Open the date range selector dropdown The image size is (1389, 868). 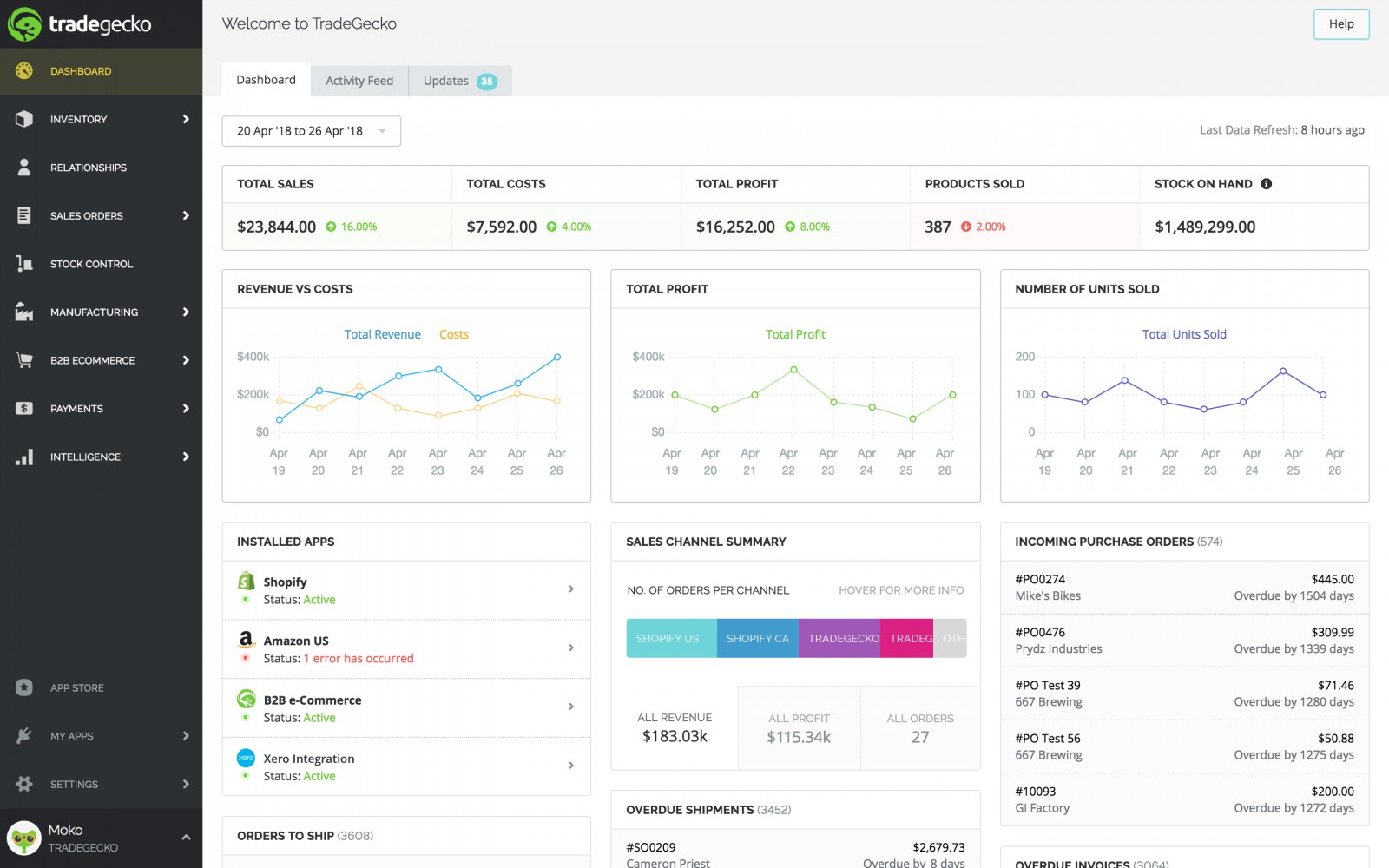(311, 130)
